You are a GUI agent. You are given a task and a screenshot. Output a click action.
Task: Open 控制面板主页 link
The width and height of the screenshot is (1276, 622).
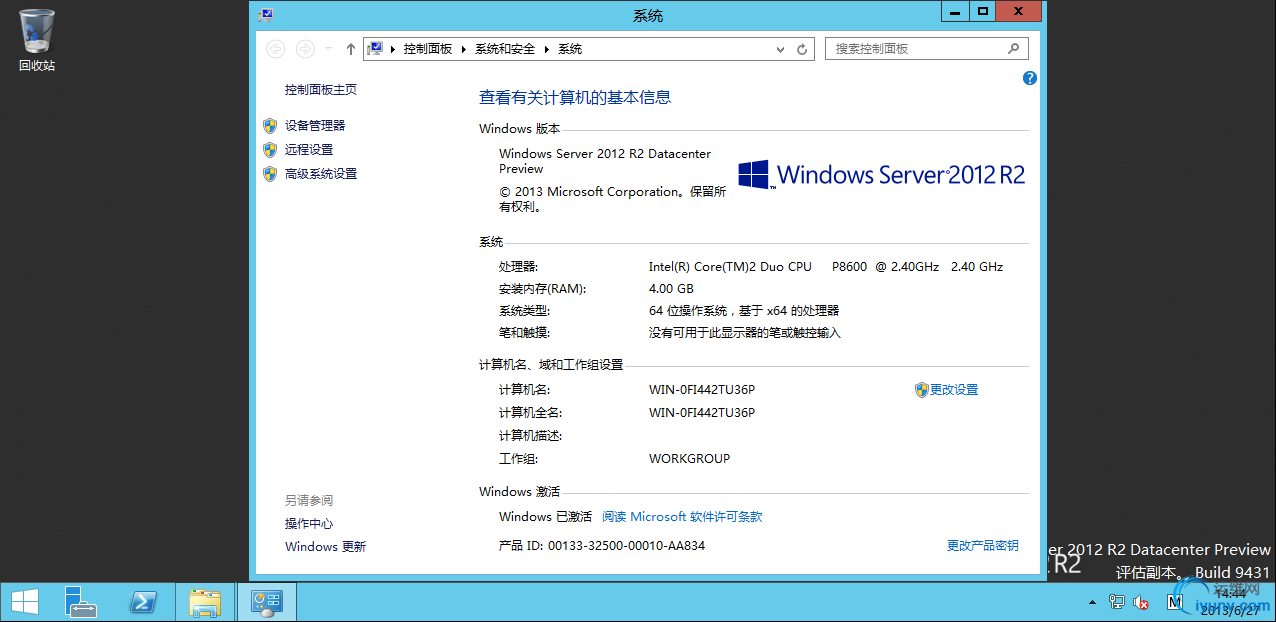pos(321,90)
